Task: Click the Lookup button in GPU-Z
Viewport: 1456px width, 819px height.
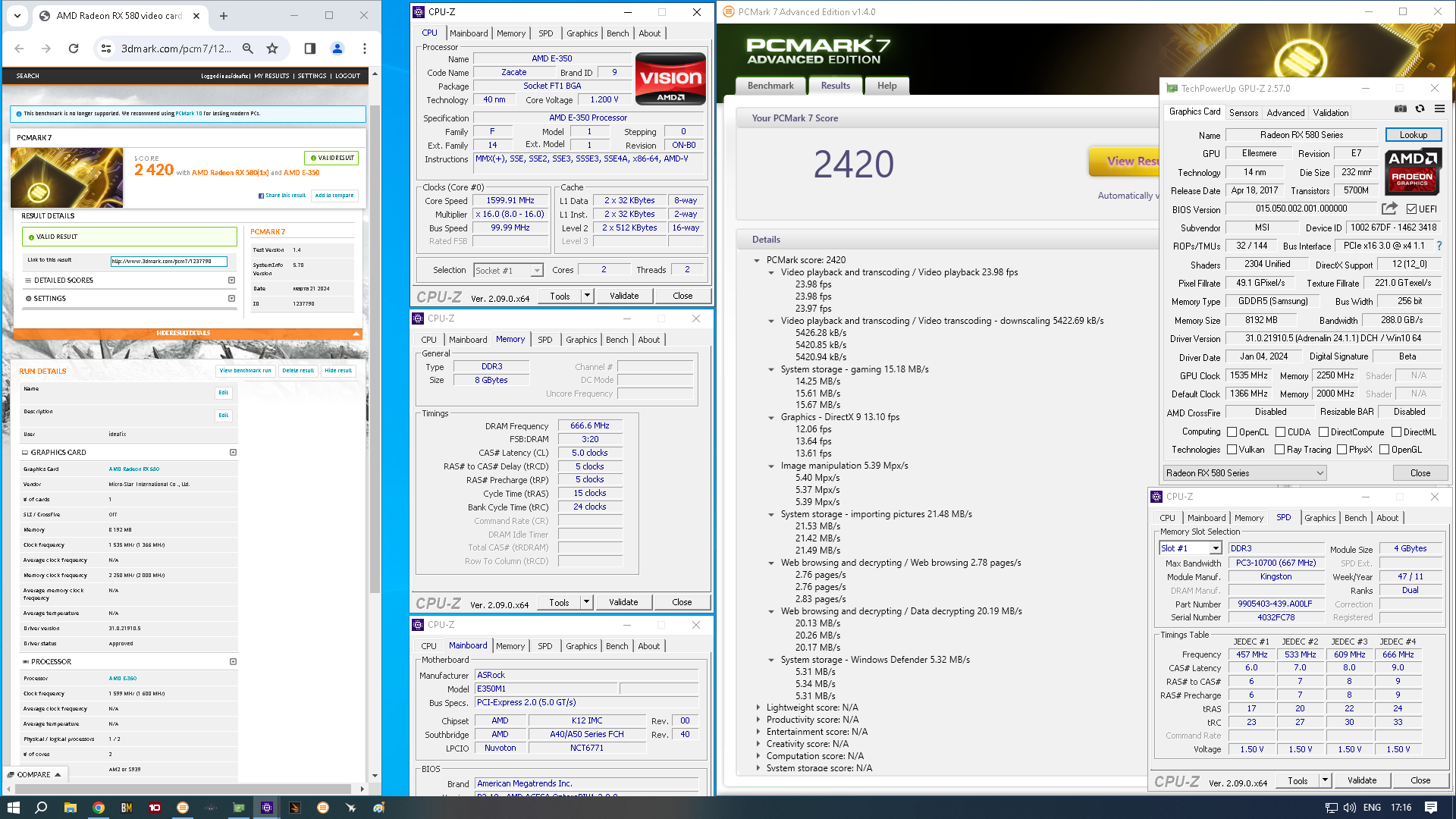Action: [1414, 135]
